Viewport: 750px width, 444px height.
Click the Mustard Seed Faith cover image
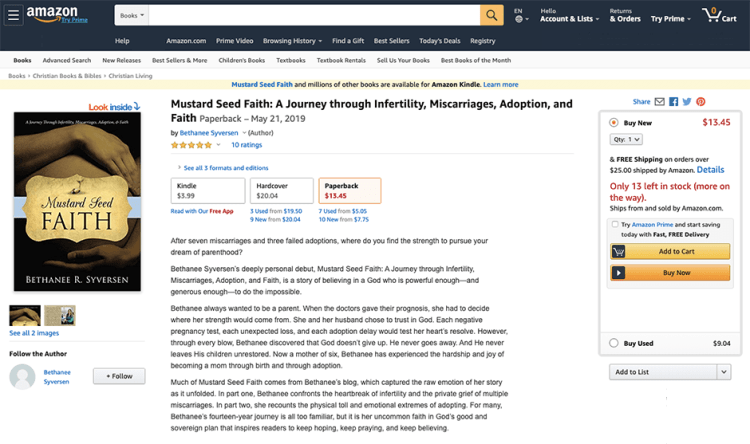[x=77, y=200]
